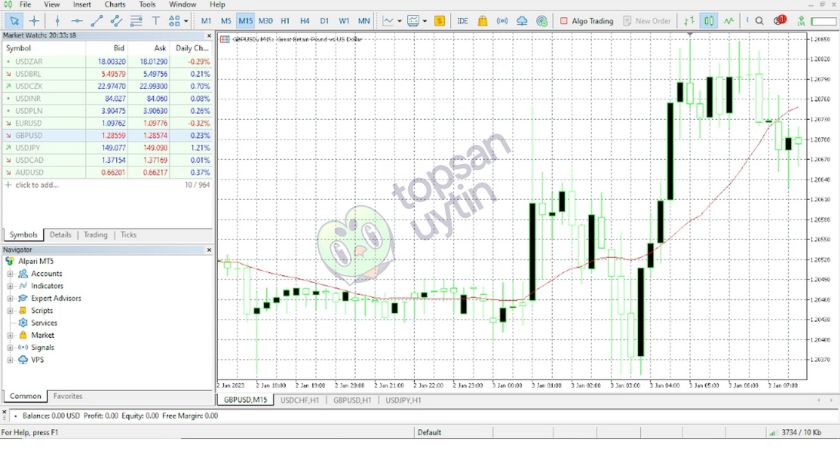Click the search magnifier icon
Viewport: 840px width, 473px height.
click(x=760, y=20)
